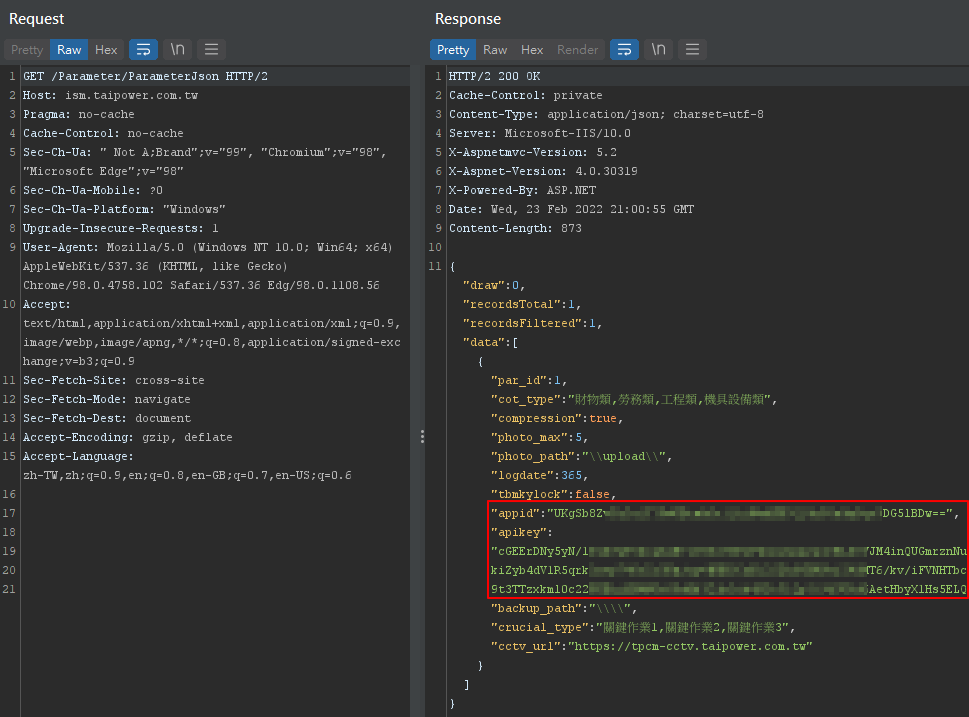969x717 pixels.
Task: Click the 'Sec-Ch-Ua-Platform: "Windows"' header
Action: point(124,210)
